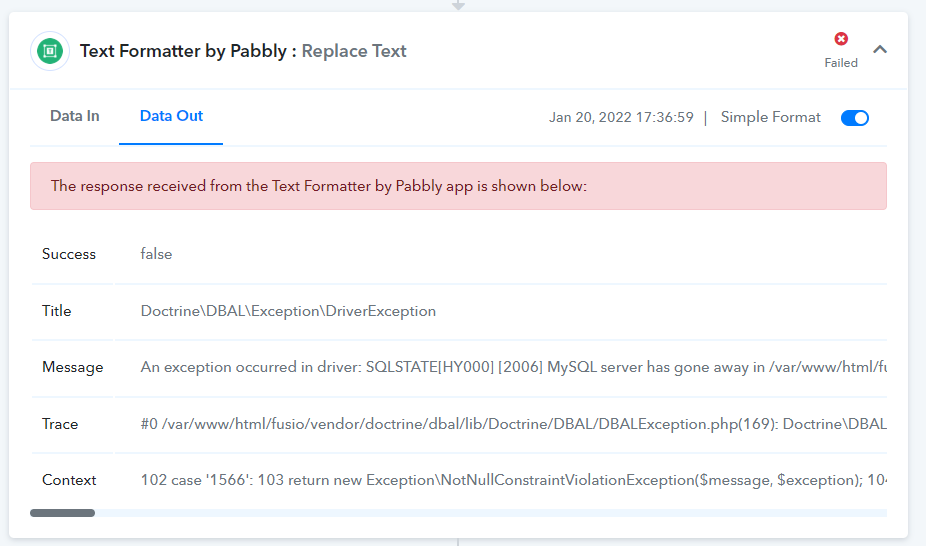926x546 pixels.
Task: Click the Trace field label
Action: click(60, 424)
